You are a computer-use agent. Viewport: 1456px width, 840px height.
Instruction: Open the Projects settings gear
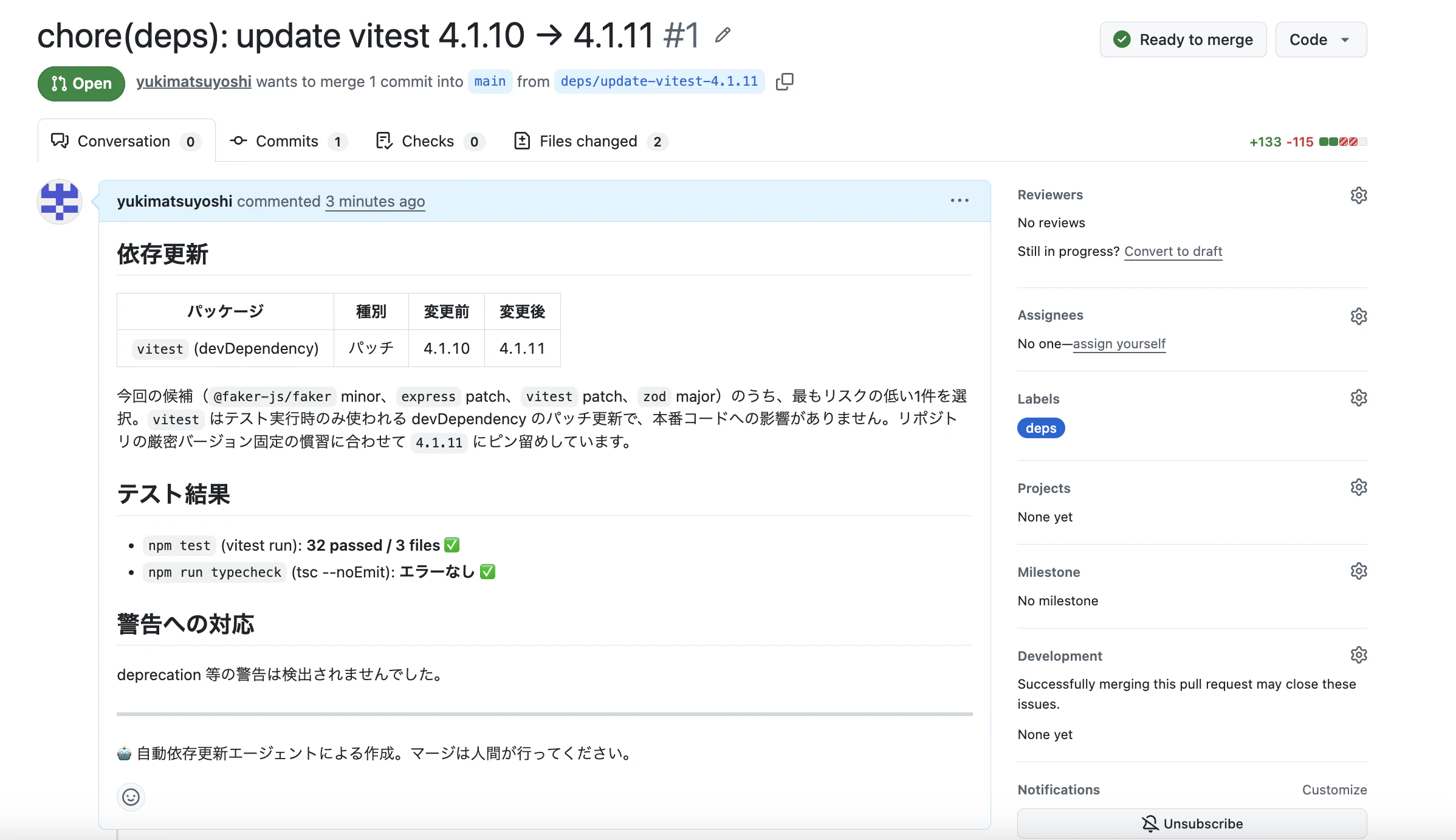coord(1359,487)
